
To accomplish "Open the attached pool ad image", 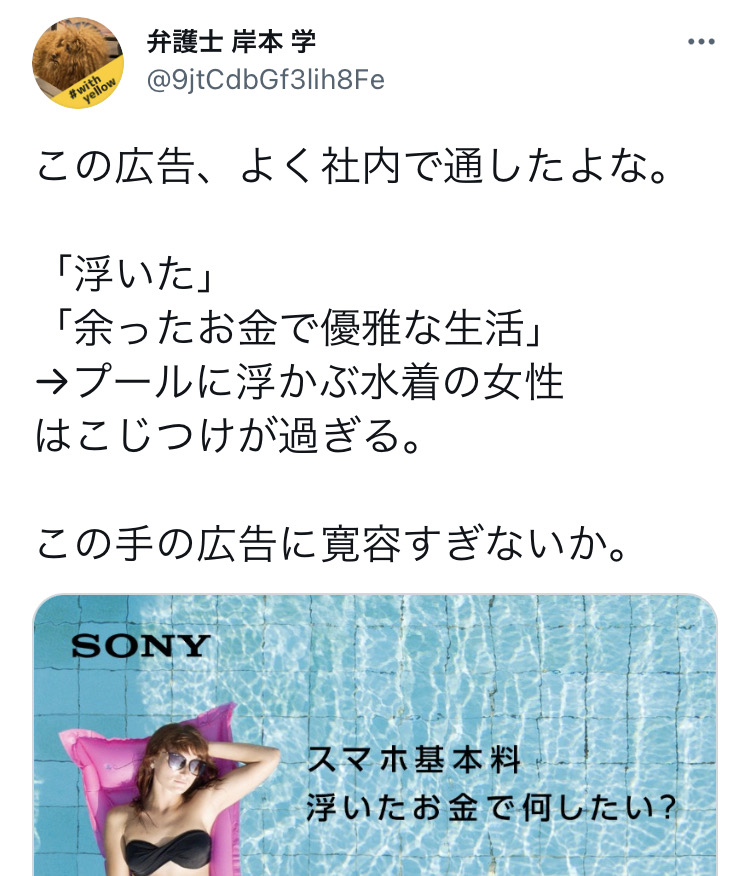I will pyautogui.click(x=375, y=735).
